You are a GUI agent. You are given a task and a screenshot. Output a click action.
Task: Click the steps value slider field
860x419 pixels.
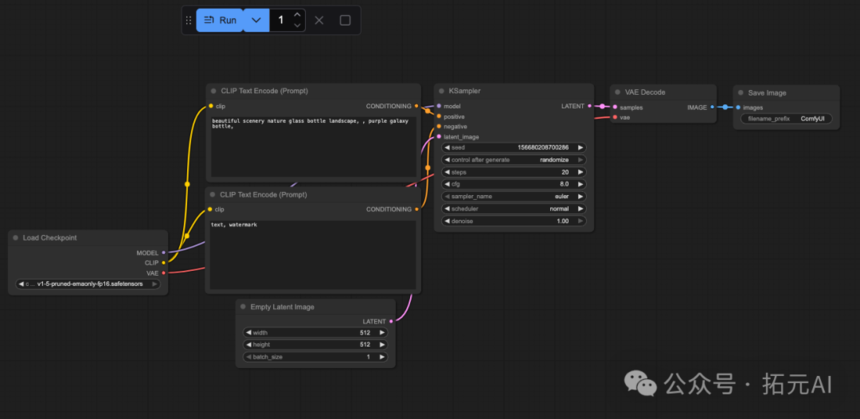[x=514, y=172]
